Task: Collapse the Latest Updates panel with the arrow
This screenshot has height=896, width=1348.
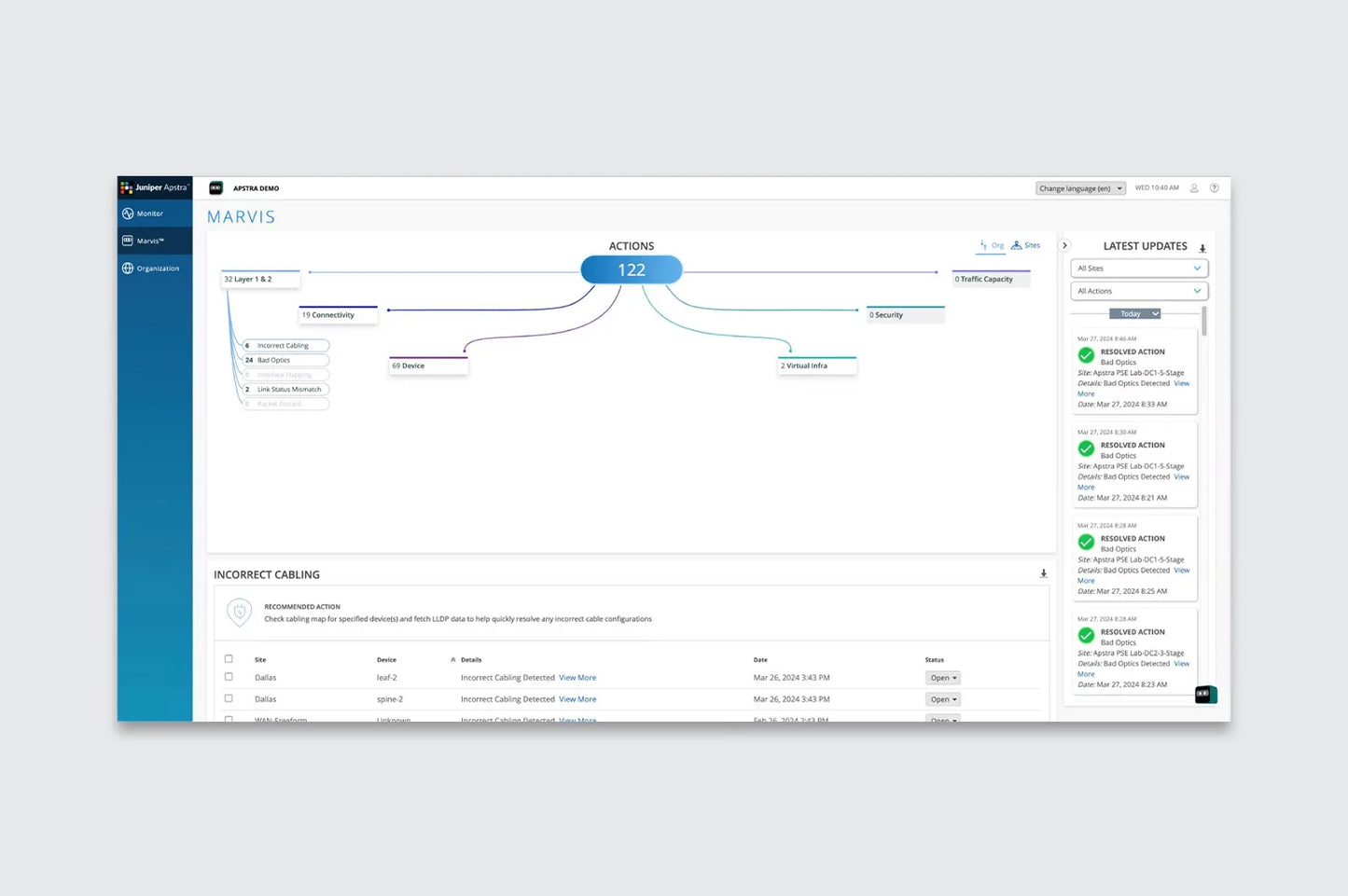Action: point(1064,244)
